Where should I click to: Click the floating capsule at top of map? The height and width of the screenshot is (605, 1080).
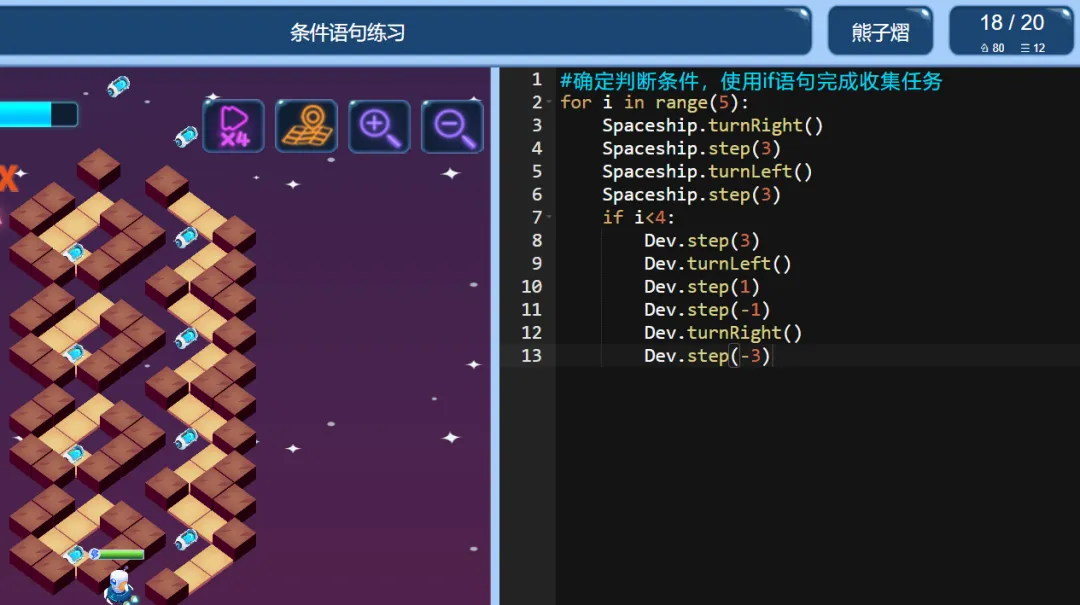point(118,86)
